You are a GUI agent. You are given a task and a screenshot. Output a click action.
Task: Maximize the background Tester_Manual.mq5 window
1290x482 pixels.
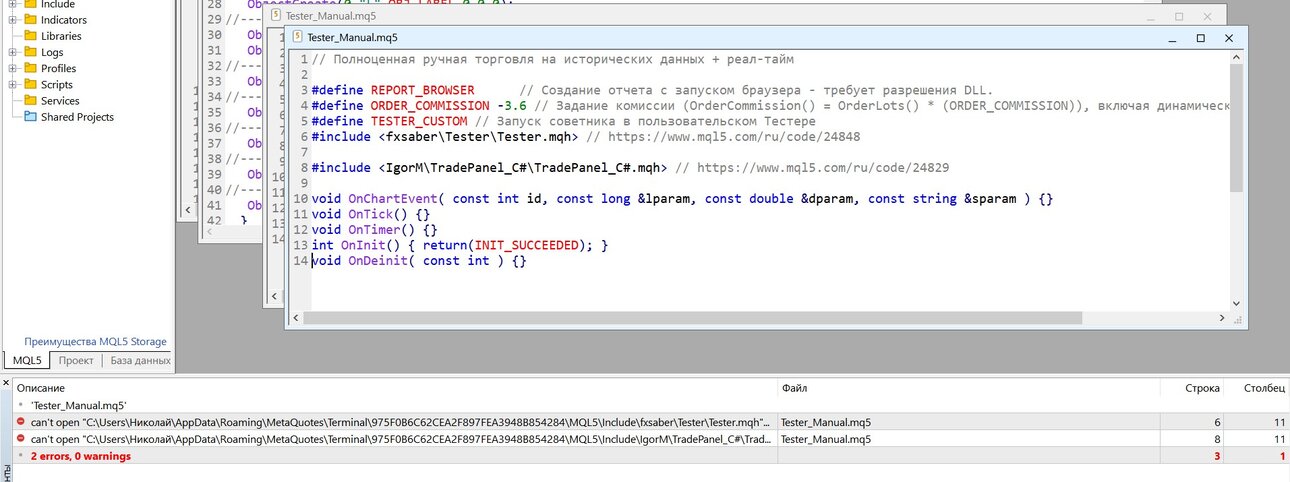[1179, 17]
